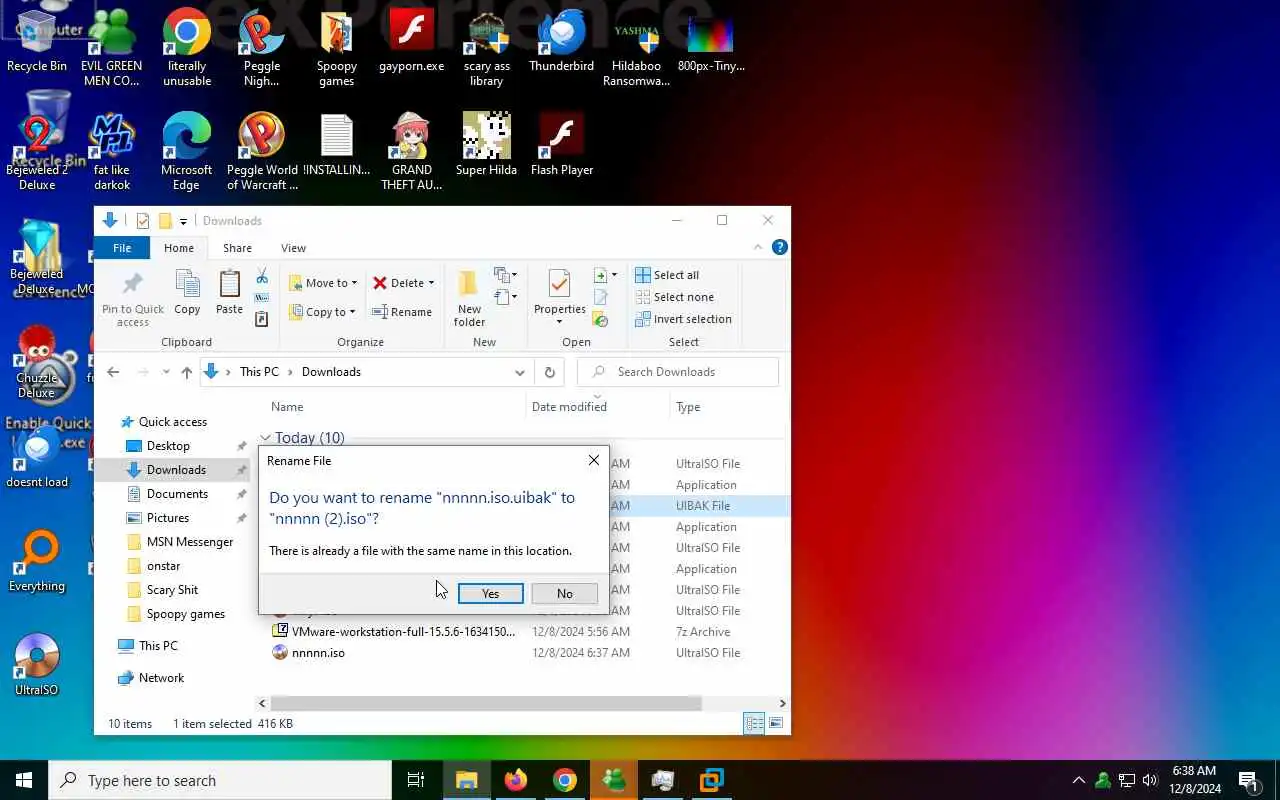Click This PC in the address breadcrumb
The width and height of the screenshot is (1280, 800).
(259, 372)
